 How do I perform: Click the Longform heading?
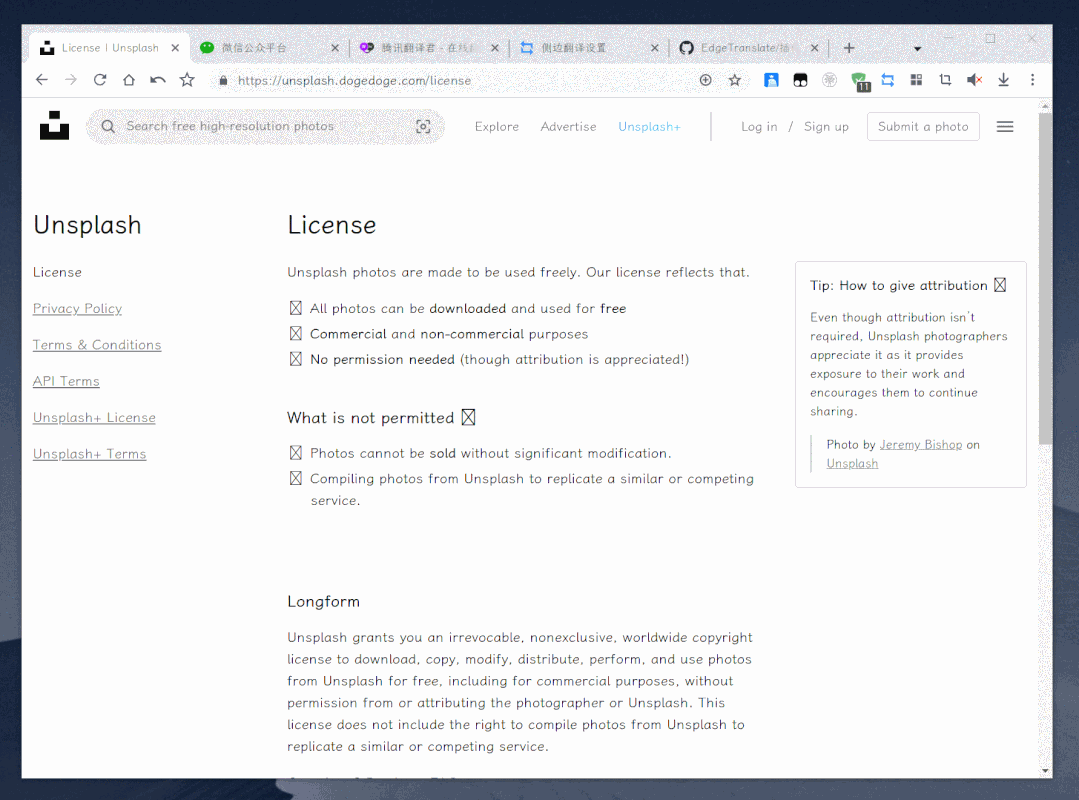323,601
